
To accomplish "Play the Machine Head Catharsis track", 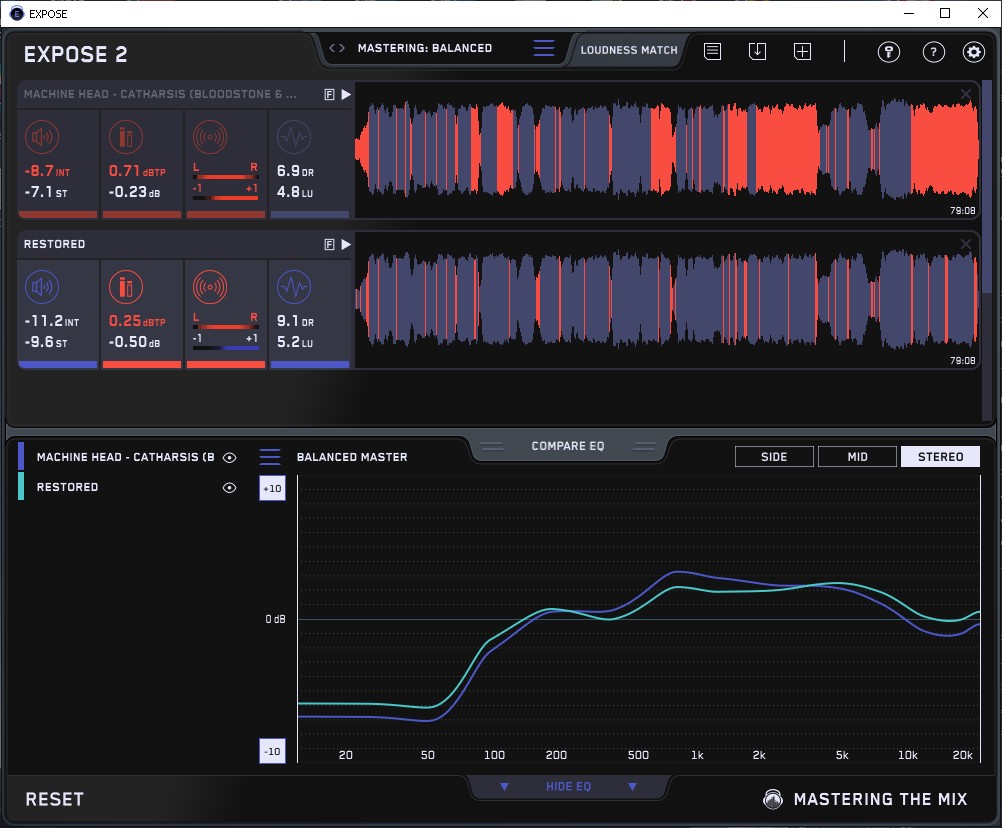I will (x=346, y=94).
